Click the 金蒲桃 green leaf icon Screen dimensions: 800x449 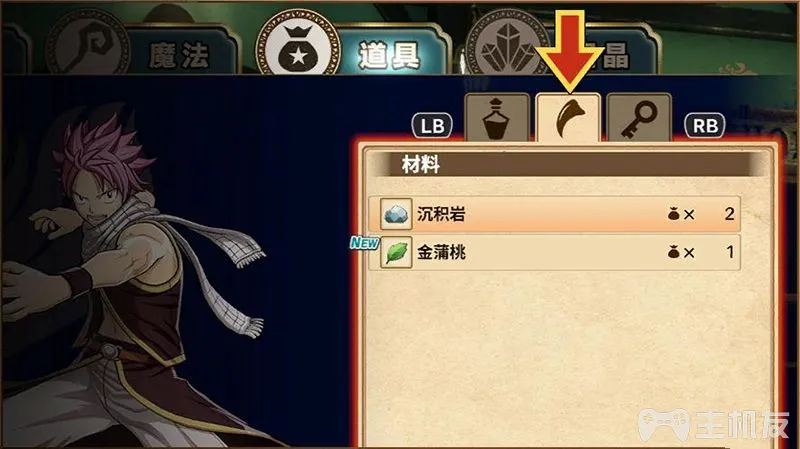[x=396, y=253]
